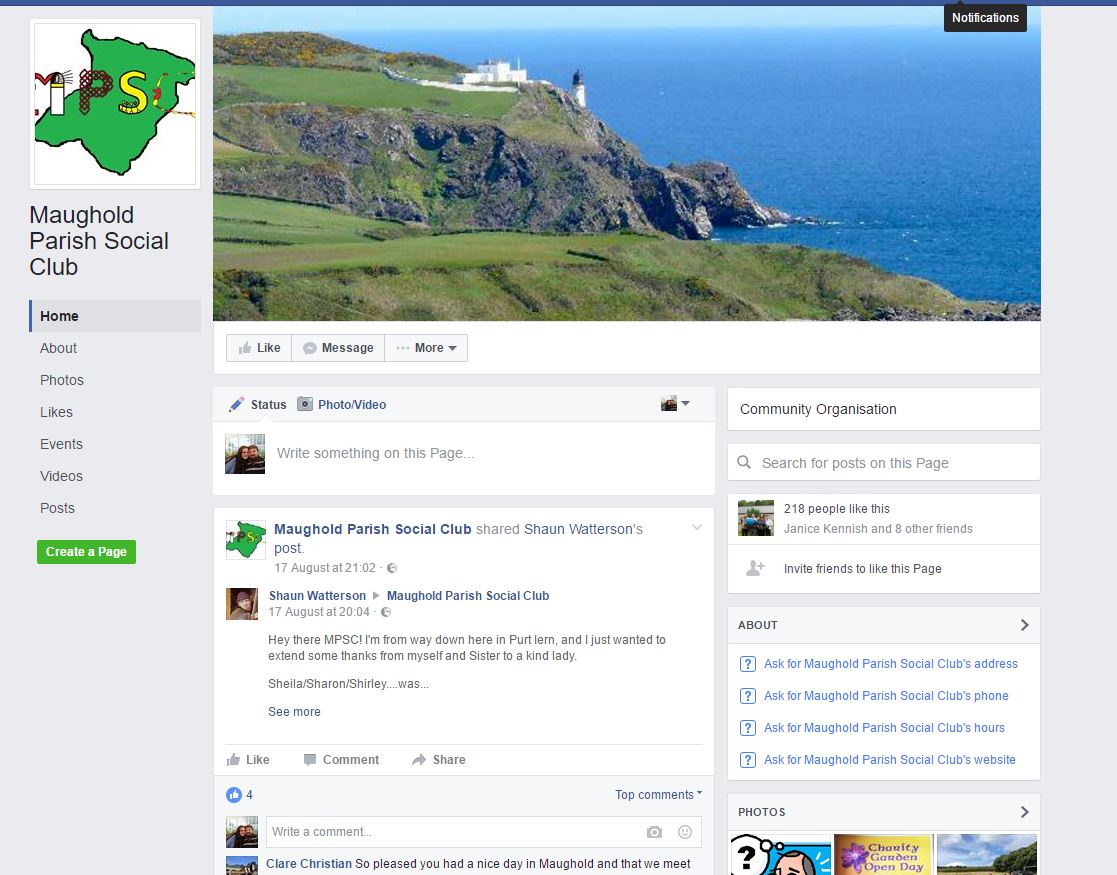Click Ask for Maughold Parish Social Club's website
Image resolution: width=1117 pixels, height=875 pixels.
(890, 760)
